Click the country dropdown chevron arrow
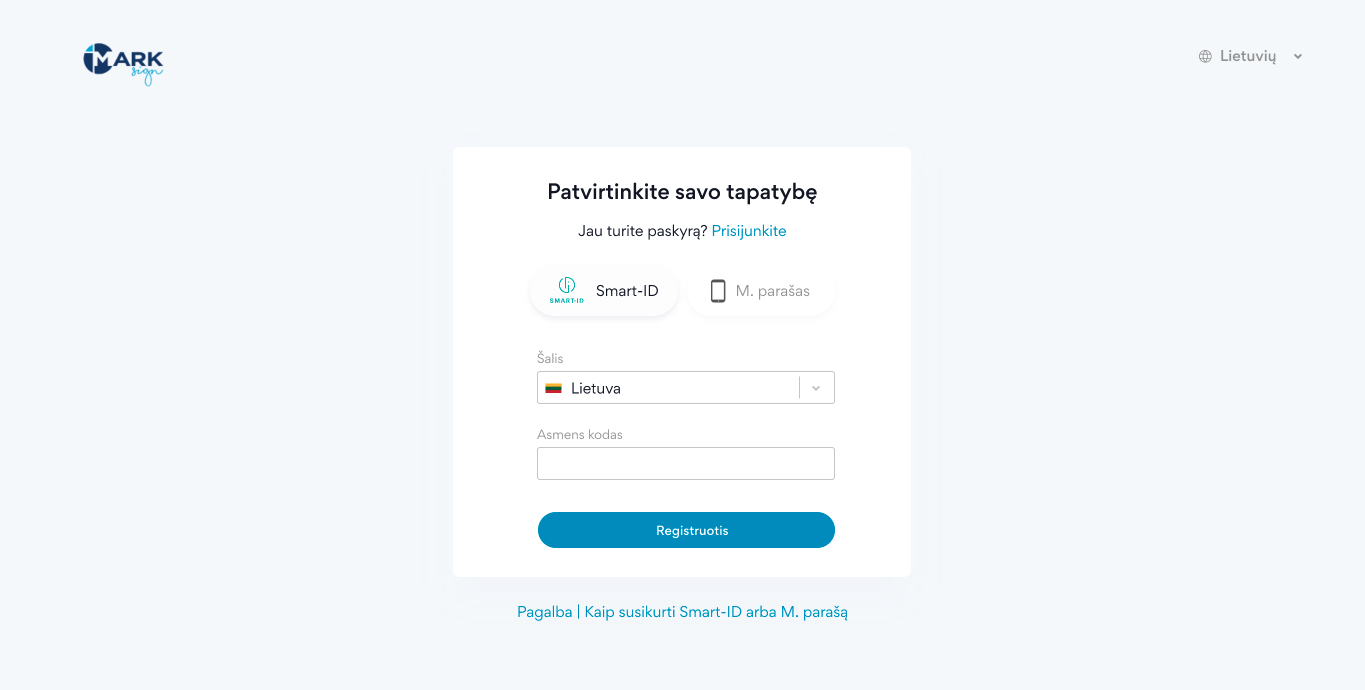Viewport: 1365px width, 690px height. 816,388
